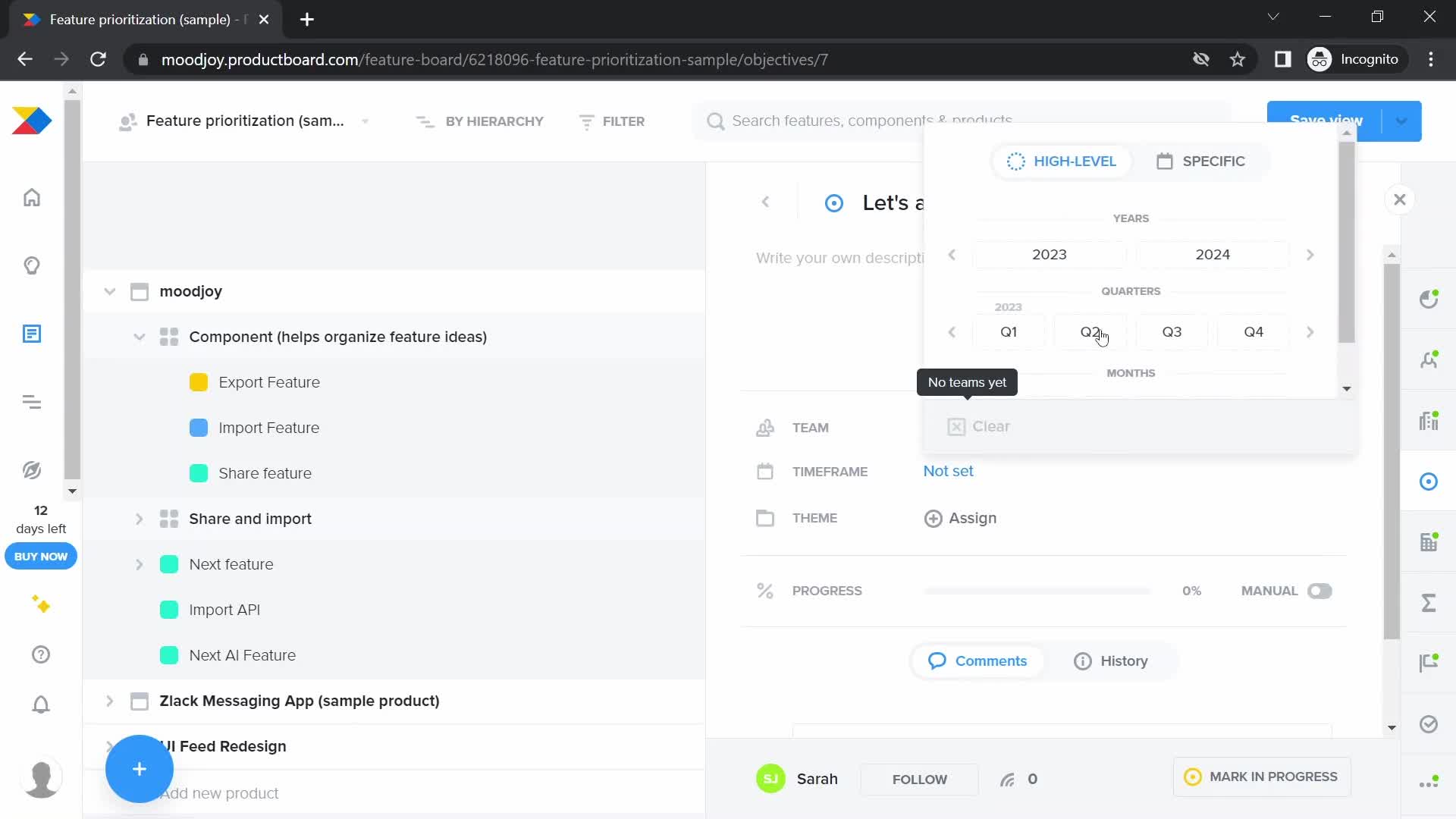This screenshot has height=819, width=1456.
Task: Open the releases flag column icon
Action: tap(1429, 664)
